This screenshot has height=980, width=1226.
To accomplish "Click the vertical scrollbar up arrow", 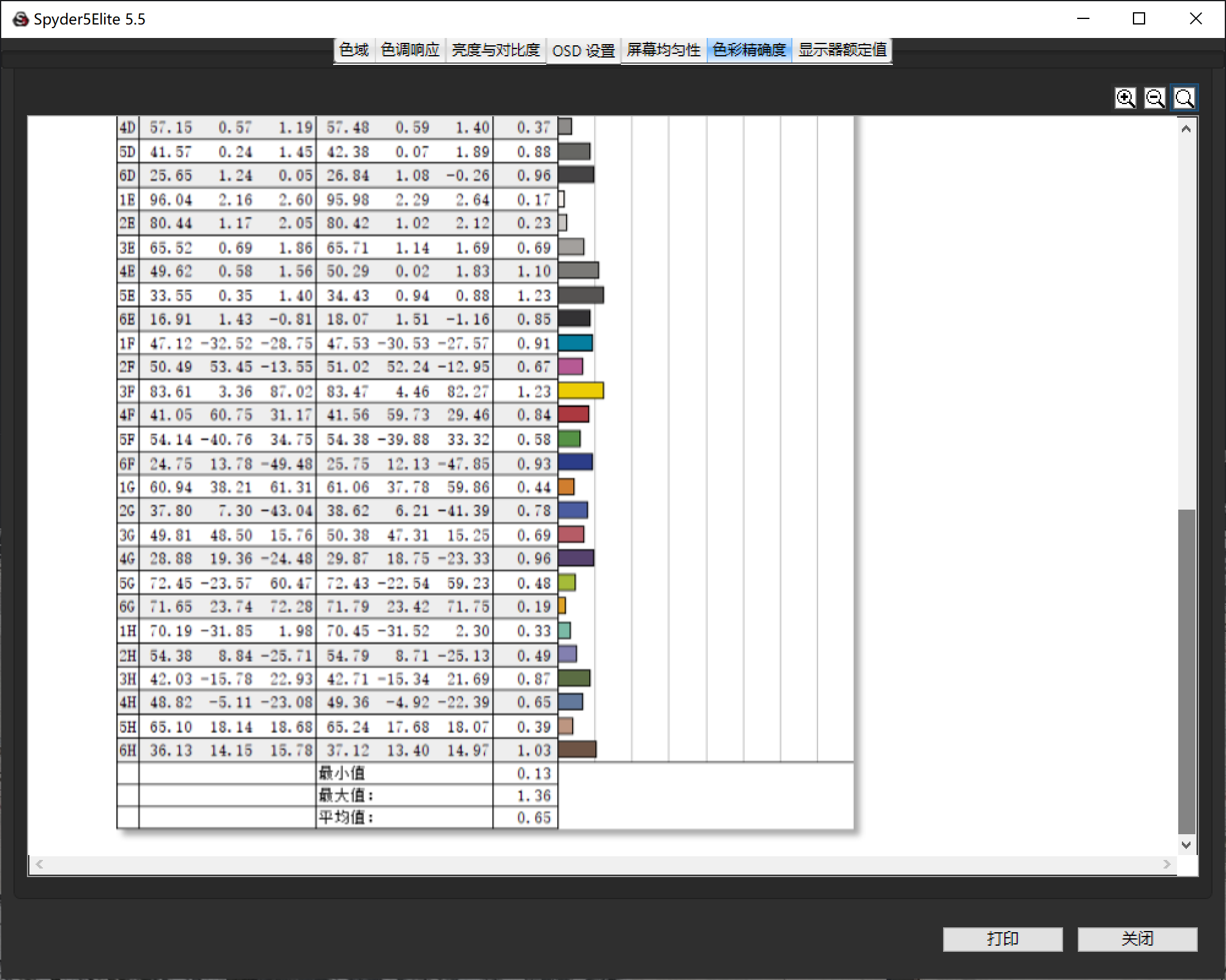I will tap(1186, 129).
